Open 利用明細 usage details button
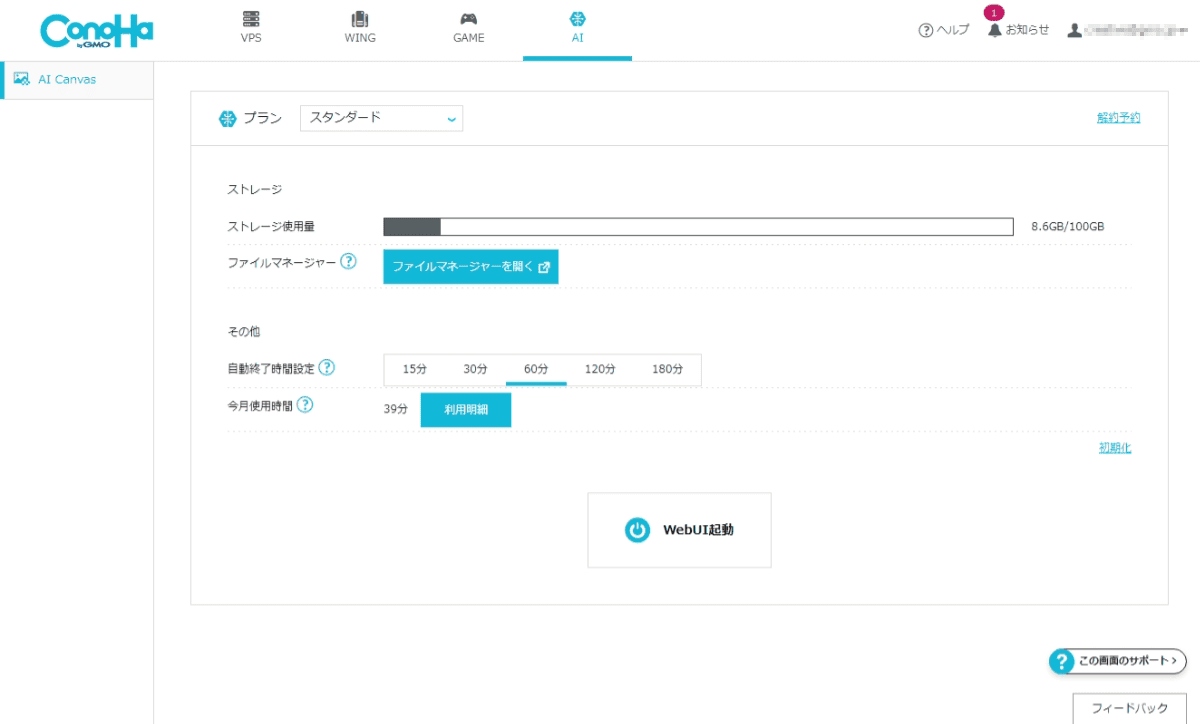 [466, 410]
